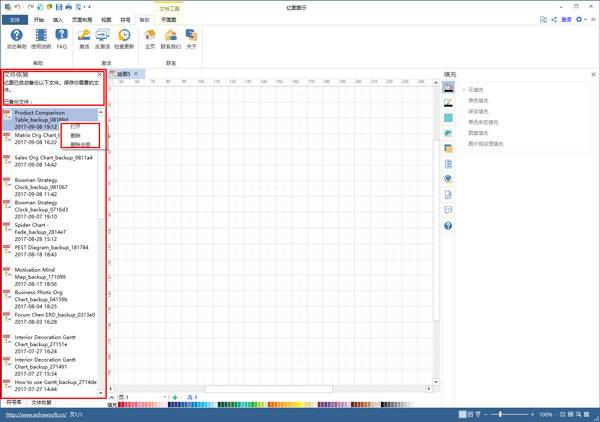Click Undo in the quick access toolbar

[x=17, y=7]
